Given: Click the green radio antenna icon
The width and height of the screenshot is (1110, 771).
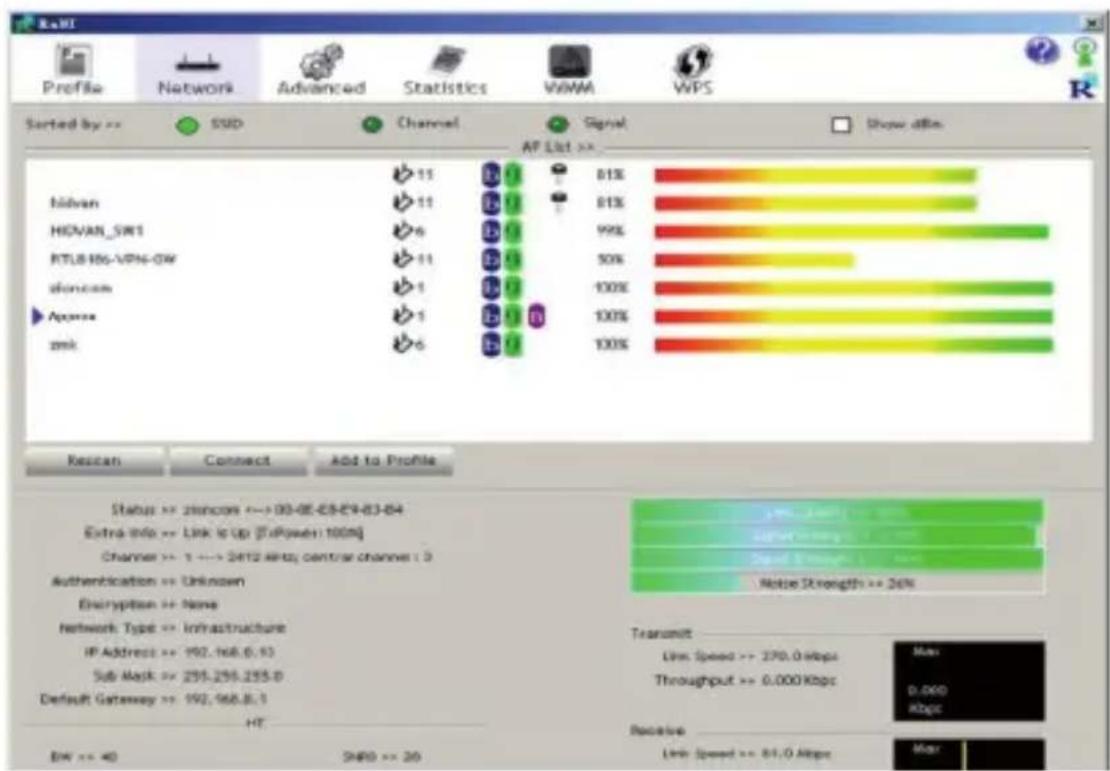Looking at the screenshot, I should point(1085,52).
